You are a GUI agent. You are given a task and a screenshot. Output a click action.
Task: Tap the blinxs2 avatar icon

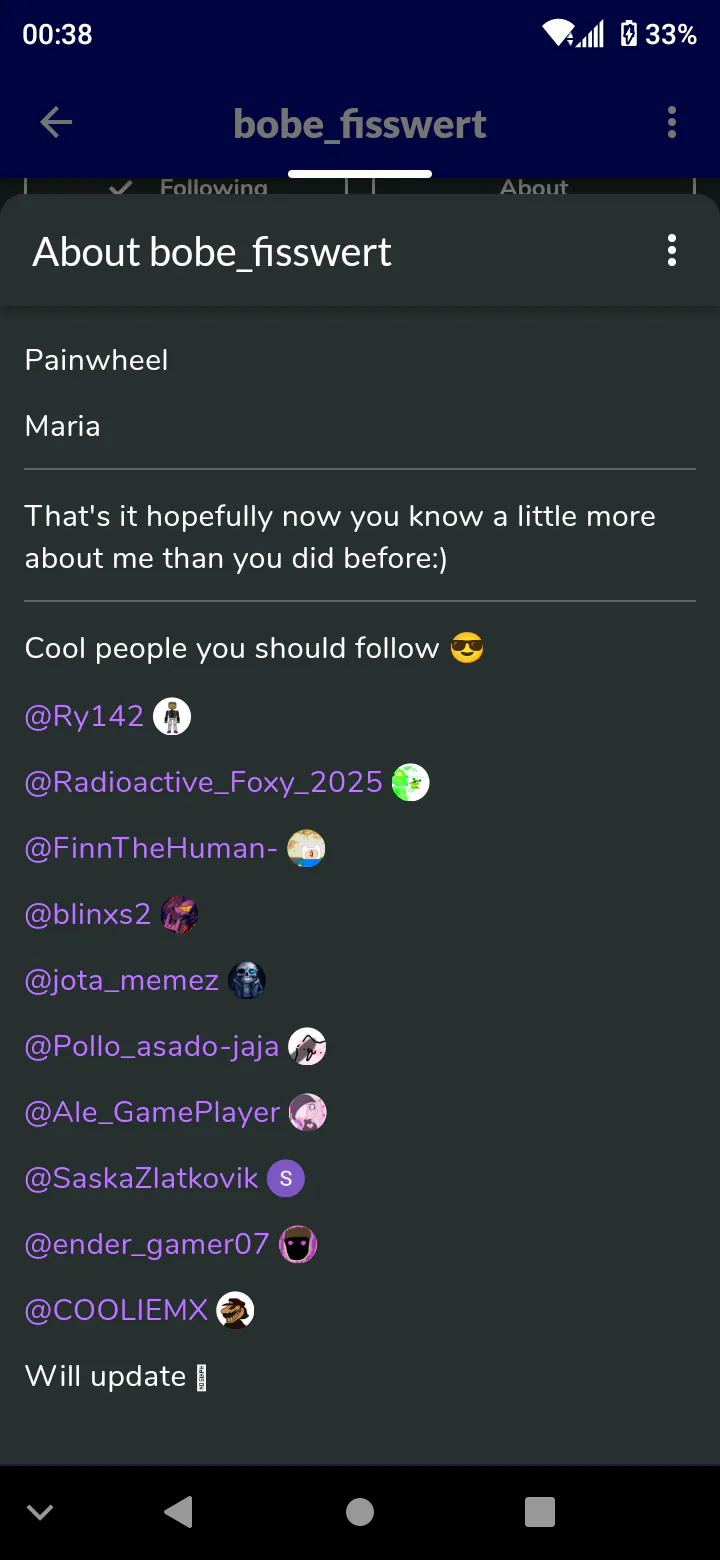180,914
